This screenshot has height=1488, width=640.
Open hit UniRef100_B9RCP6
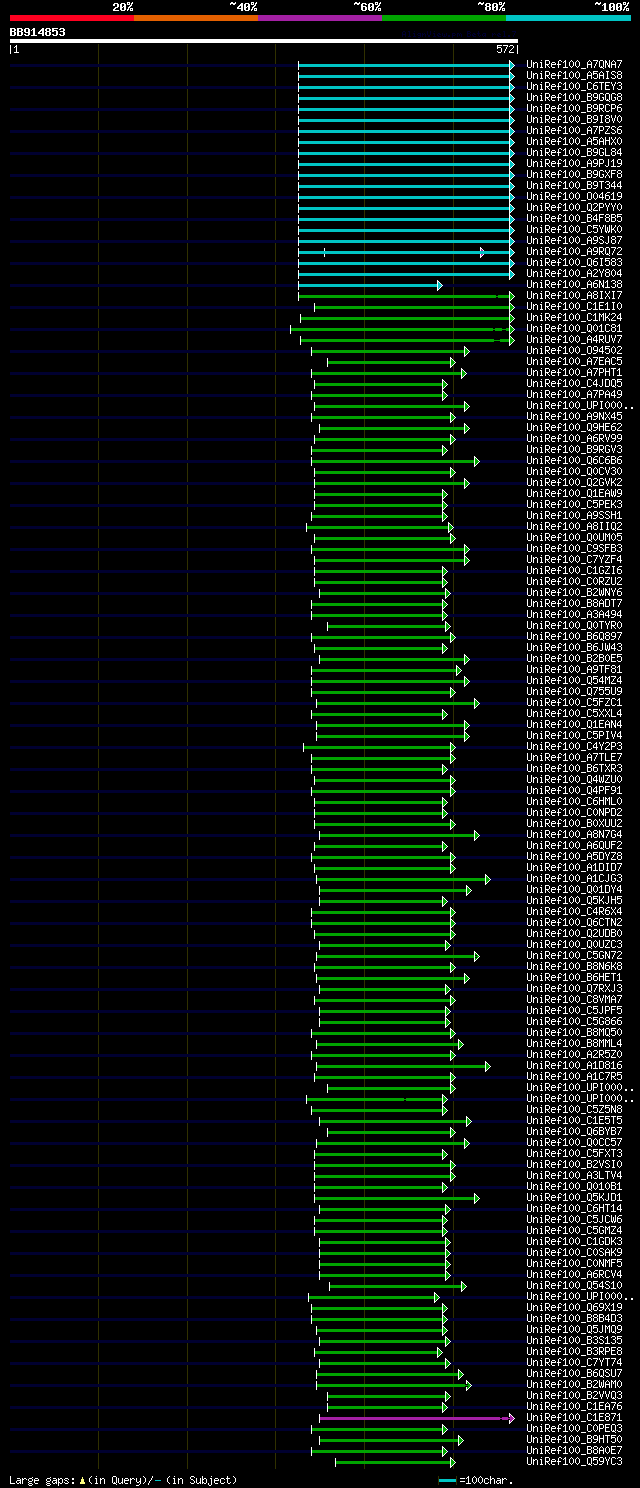[x=574, y=109]
